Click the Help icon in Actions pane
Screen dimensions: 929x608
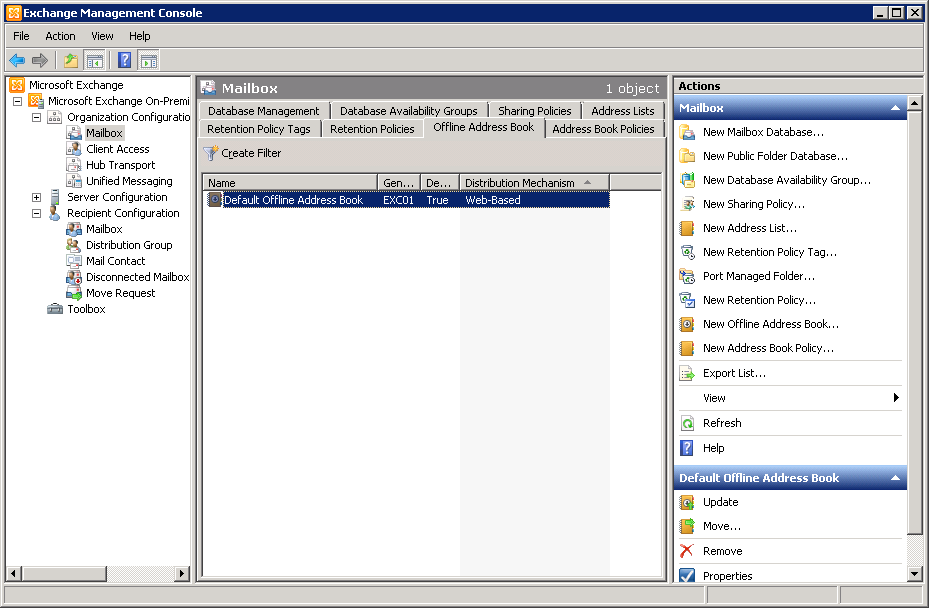pyautogui.click(x=687, y=448)
